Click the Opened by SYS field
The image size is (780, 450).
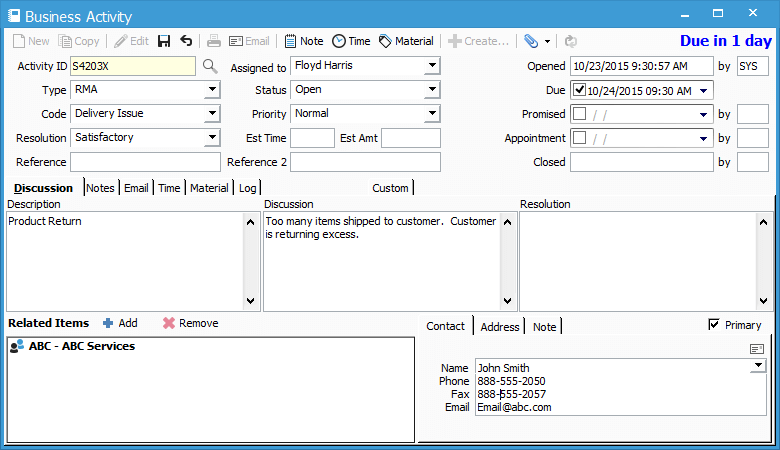[753, 66]
